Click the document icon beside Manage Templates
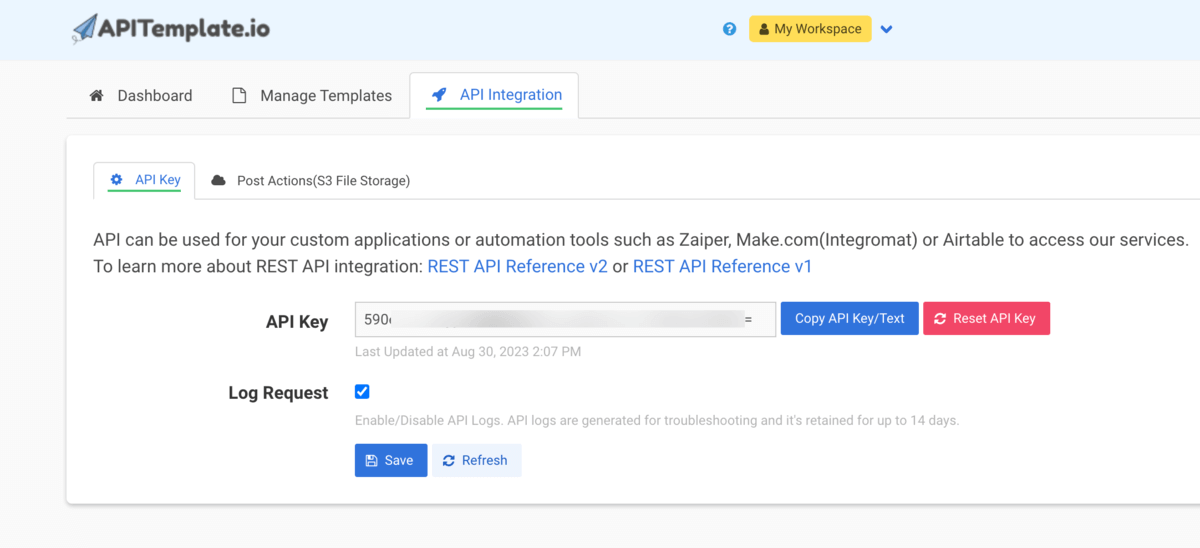Image resolution: width=1200 pixels, height=548 pixels. [x=239, y=96]
